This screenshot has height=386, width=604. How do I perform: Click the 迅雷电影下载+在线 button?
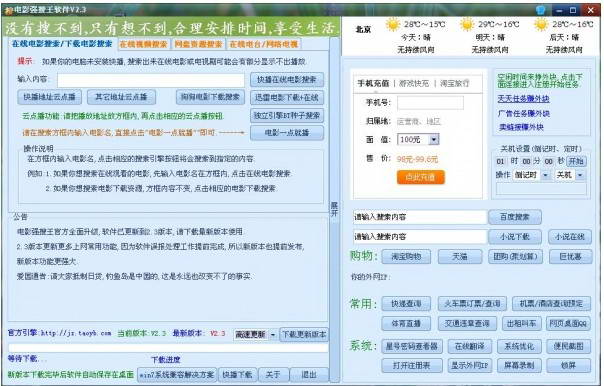pos(287,97)
